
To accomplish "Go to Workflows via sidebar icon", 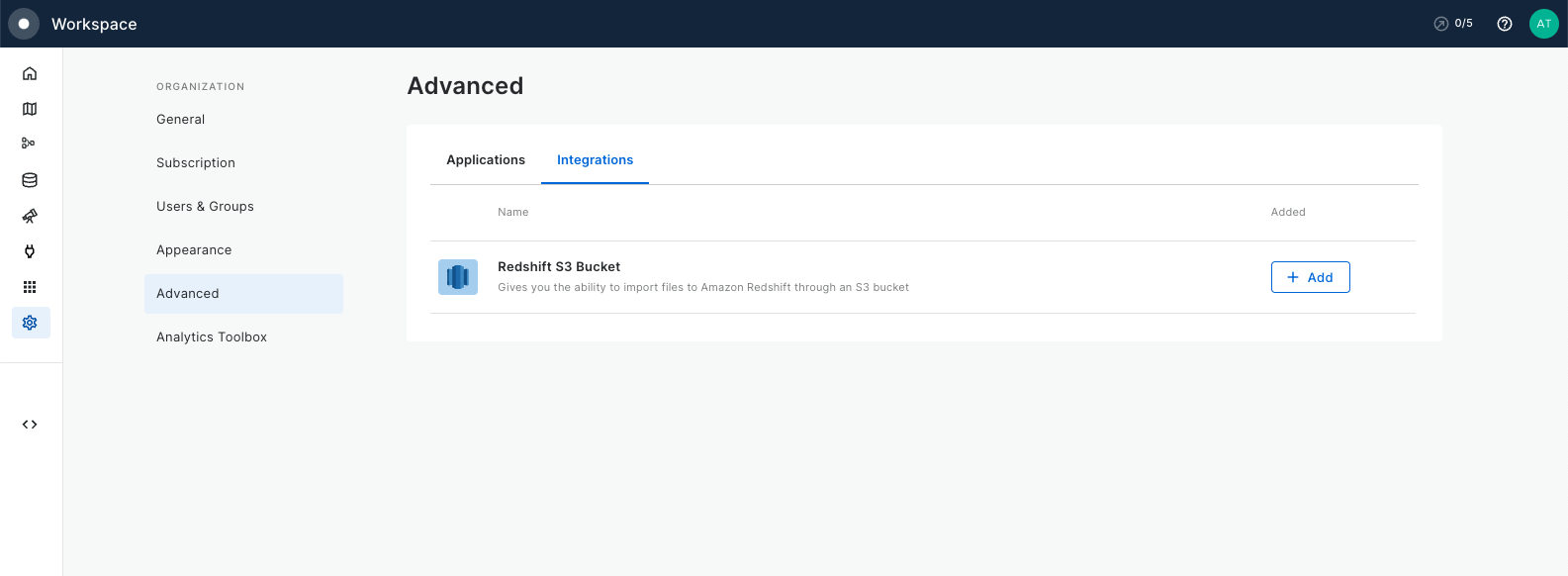I will point(30,144).
